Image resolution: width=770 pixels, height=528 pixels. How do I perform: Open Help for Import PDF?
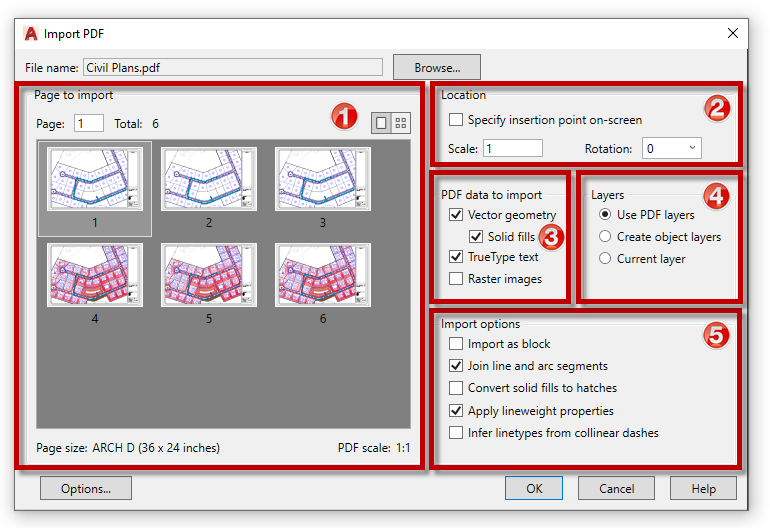(x=703, y=488)
